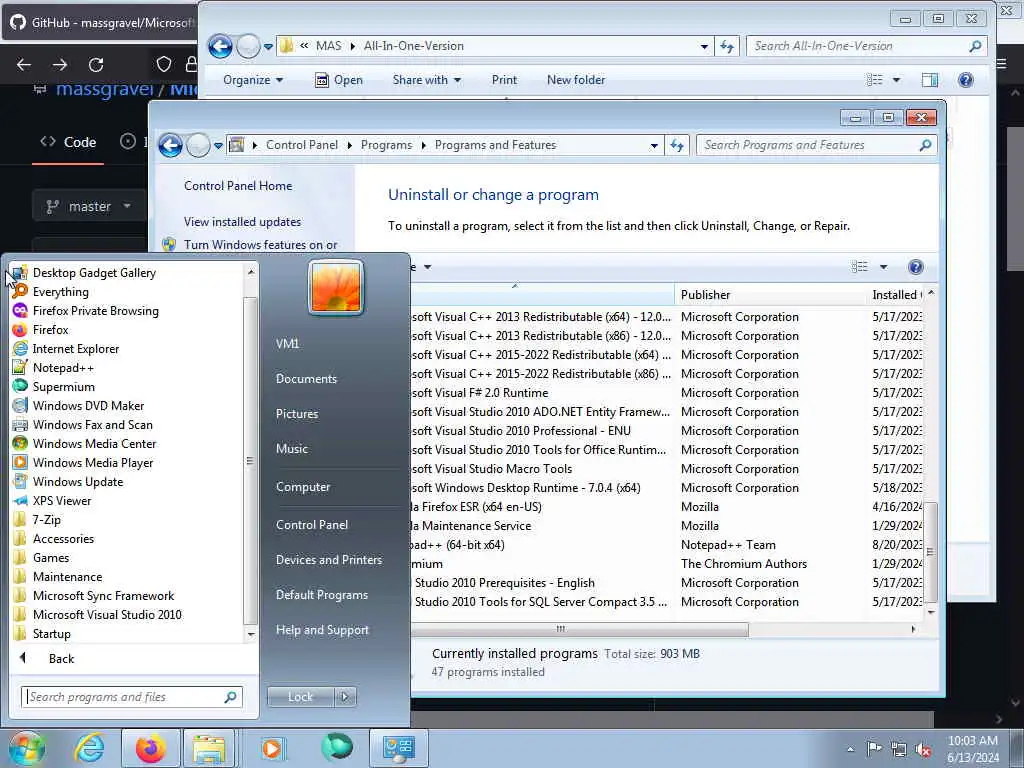Open Control Panel from Start menu
This screenshot has height=768, width=1024.
(x=312, y=525)
